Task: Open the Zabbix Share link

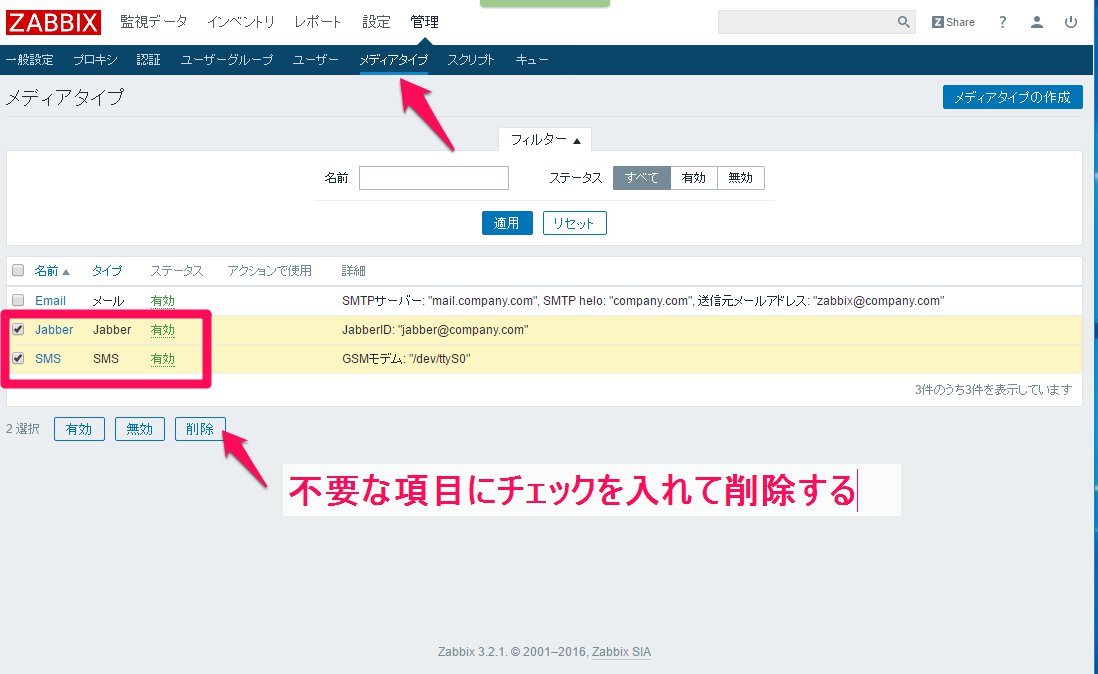Action: 953,22
